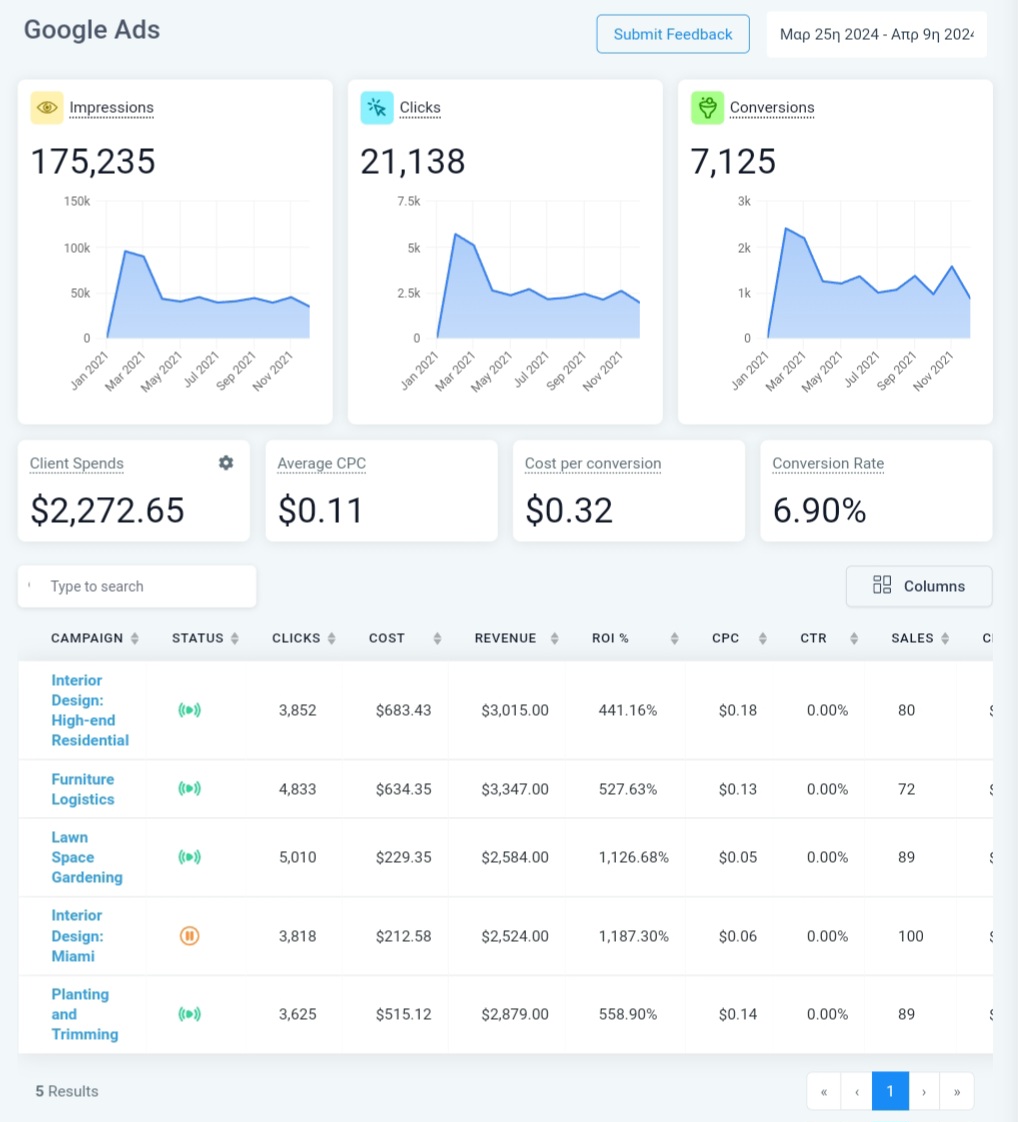Open Client Spends settings gear
This screenshot has width=1018, height=1122.
click(225, 463)
